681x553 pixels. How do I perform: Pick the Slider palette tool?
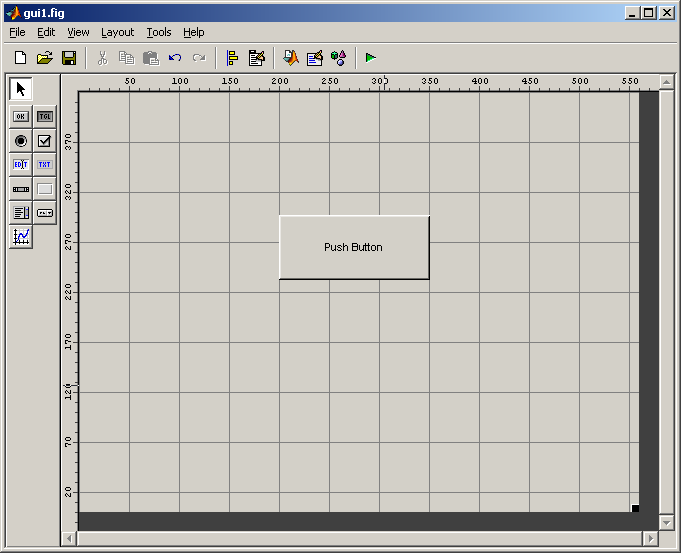(20, 189)
